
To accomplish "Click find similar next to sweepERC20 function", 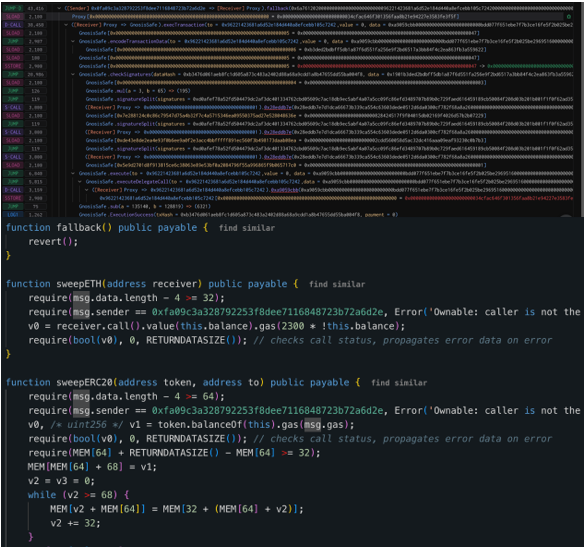I will [399, 383].
